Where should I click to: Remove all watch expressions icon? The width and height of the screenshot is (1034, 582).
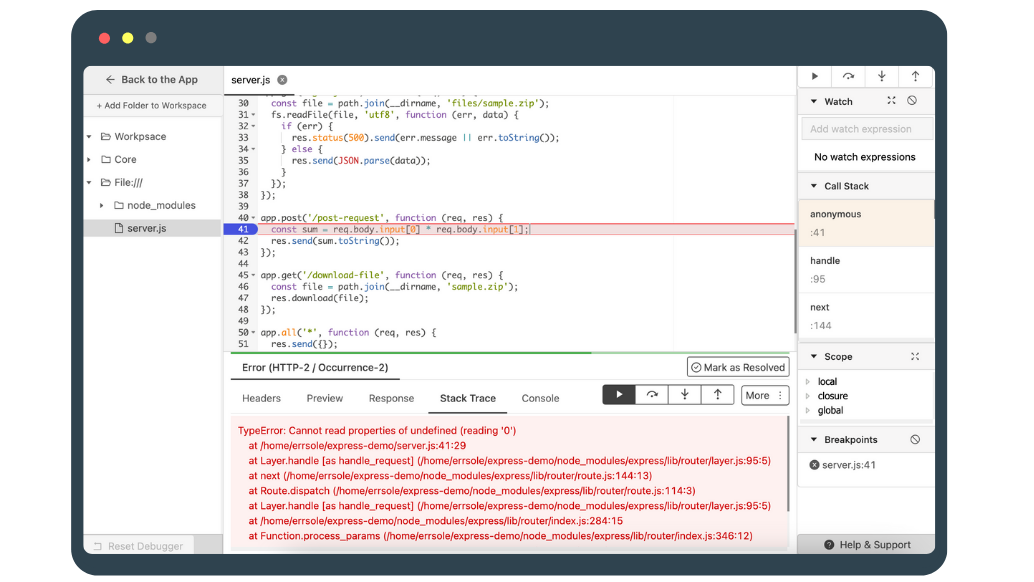(912, 101)
